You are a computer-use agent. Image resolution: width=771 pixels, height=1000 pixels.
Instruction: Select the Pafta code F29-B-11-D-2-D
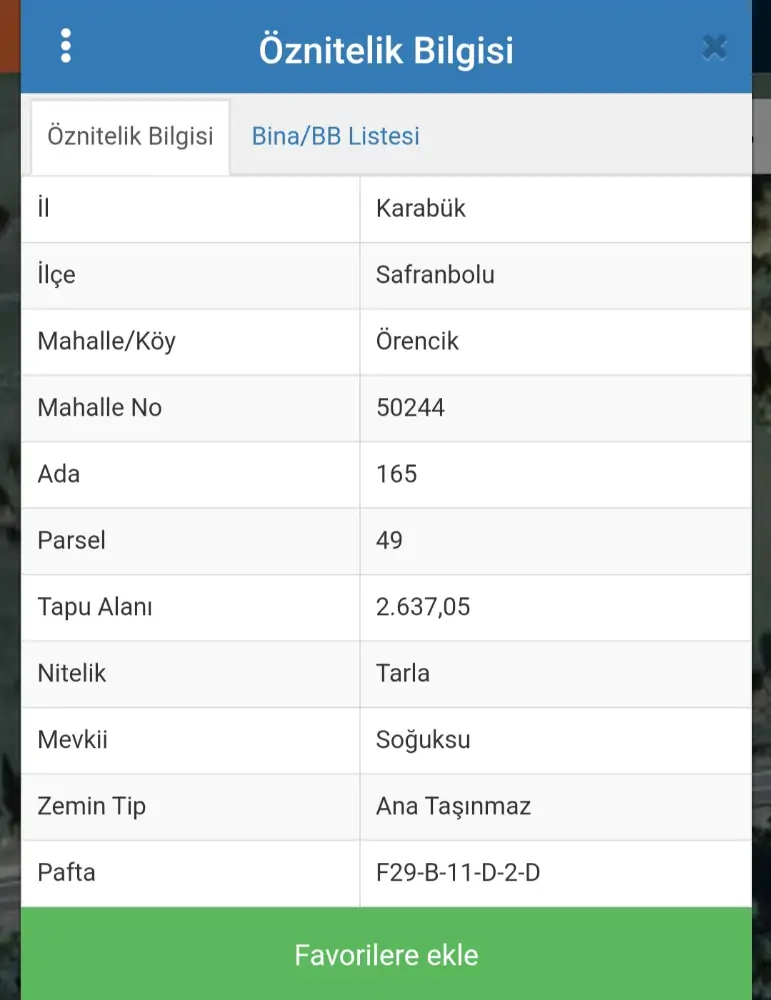[458, 873]
